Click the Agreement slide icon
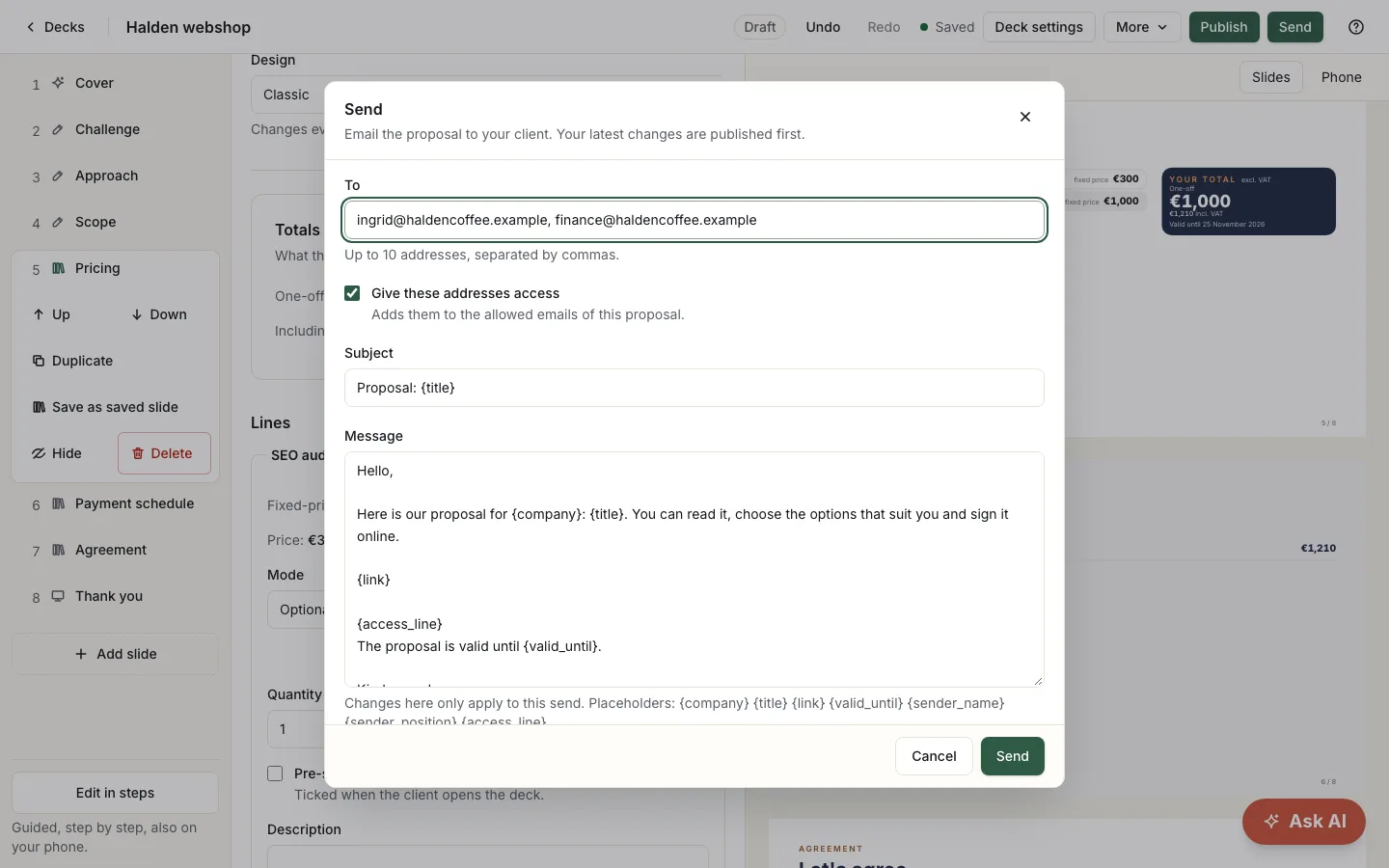This screenshot has width=1389, height=868. [x=58, y=550]
